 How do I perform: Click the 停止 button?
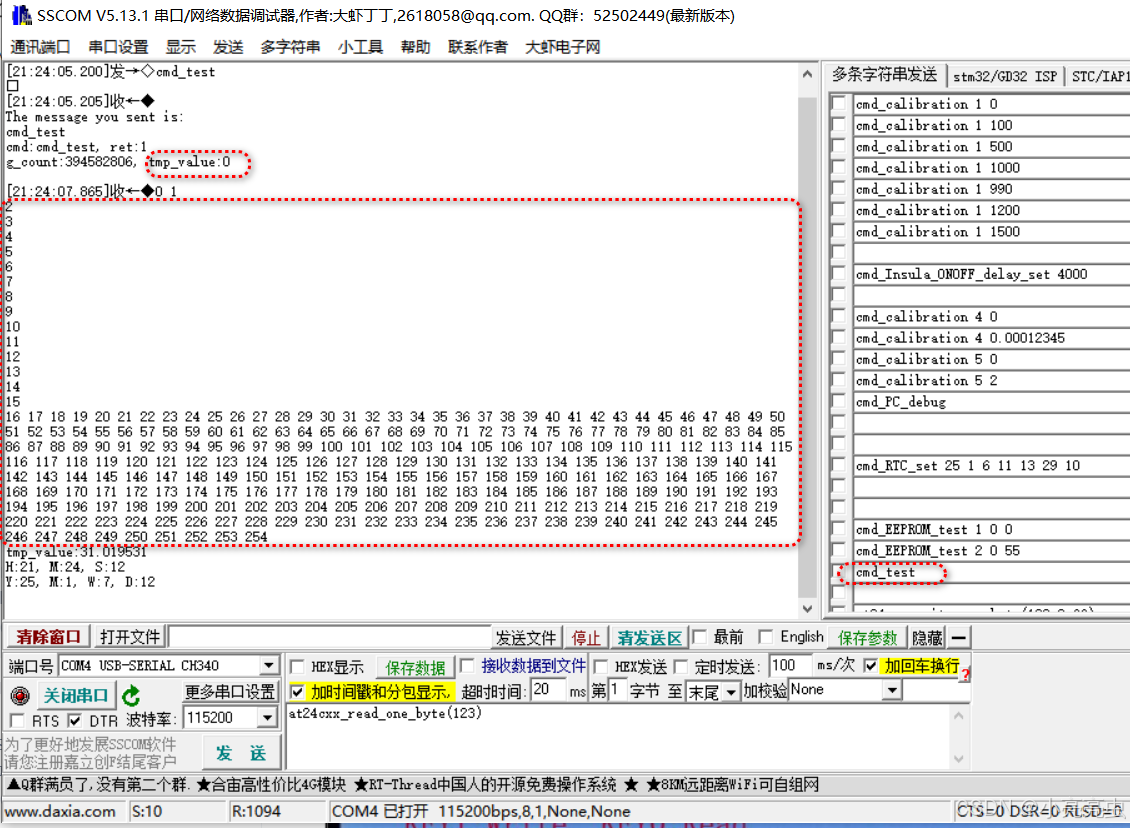585,638
